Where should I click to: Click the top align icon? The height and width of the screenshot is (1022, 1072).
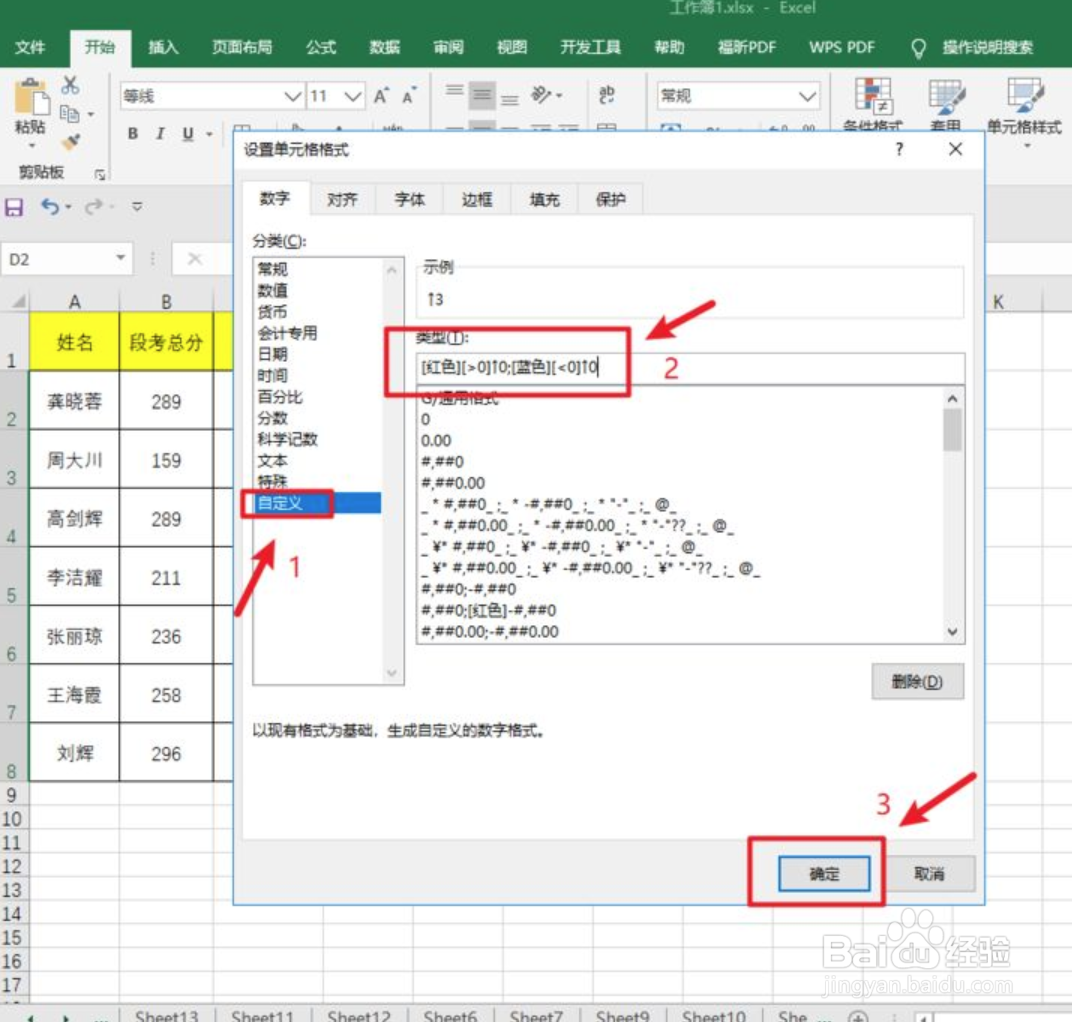pos(455,91)
